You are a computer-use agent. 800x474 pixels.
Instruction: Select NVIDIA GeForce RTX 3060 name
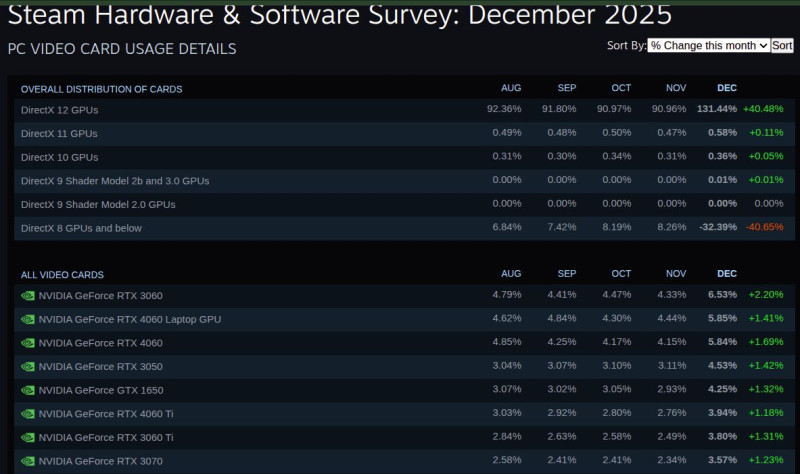101,296
